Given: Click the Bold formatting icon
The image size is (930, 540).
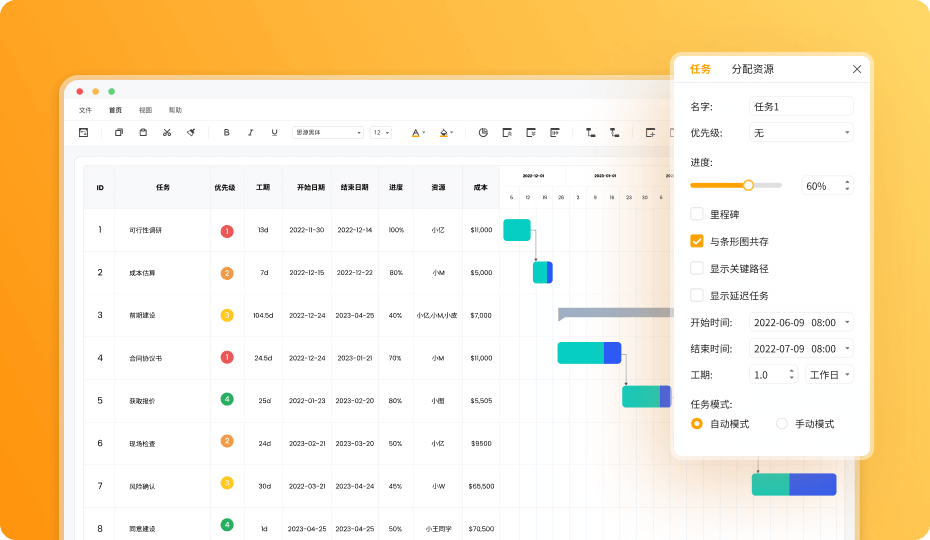Looking at the screenshot, I should coord(226,133).
